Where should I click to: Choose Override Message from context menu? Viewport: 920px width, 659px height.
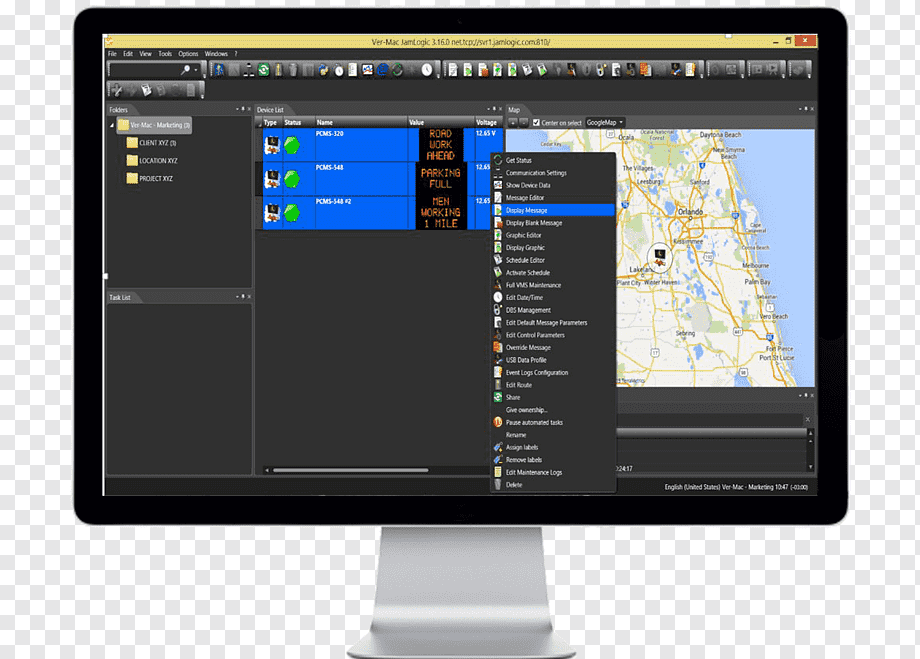coord(553,347)
